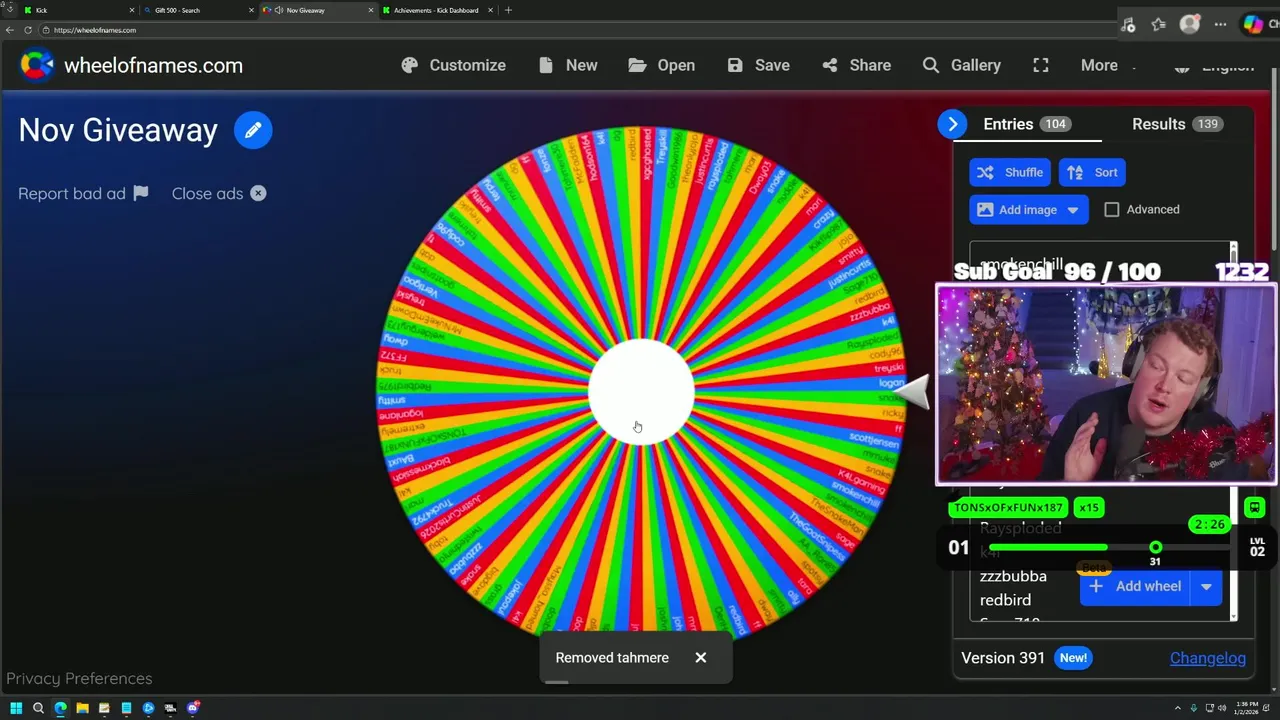Click the green progress bar marker at 31
Screen dimensions: 1280x720
1156,547
